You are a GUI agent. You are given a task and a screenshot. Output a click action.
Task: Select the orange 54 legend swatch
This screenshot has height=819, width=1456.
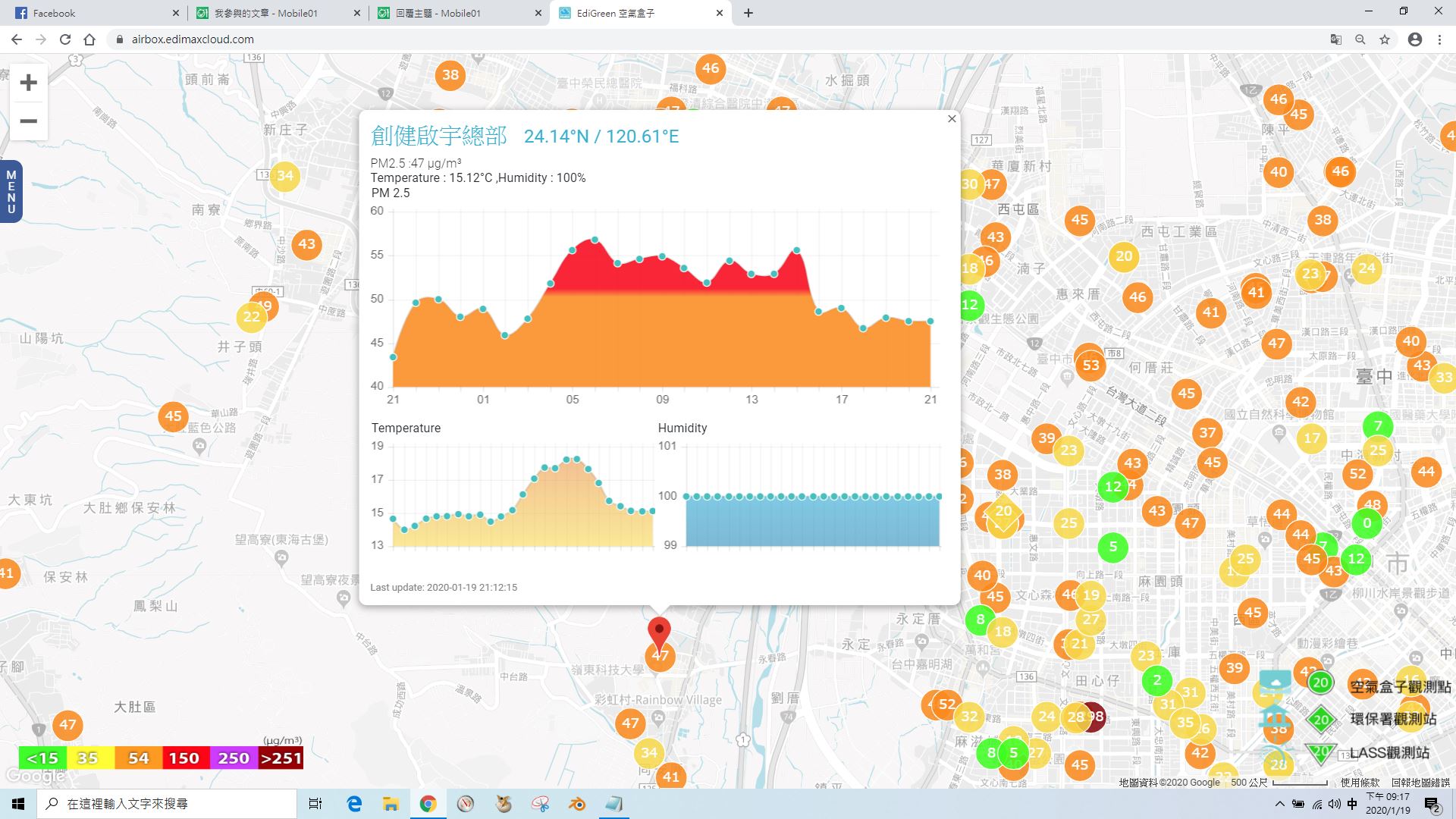click(x=138, y=758)
